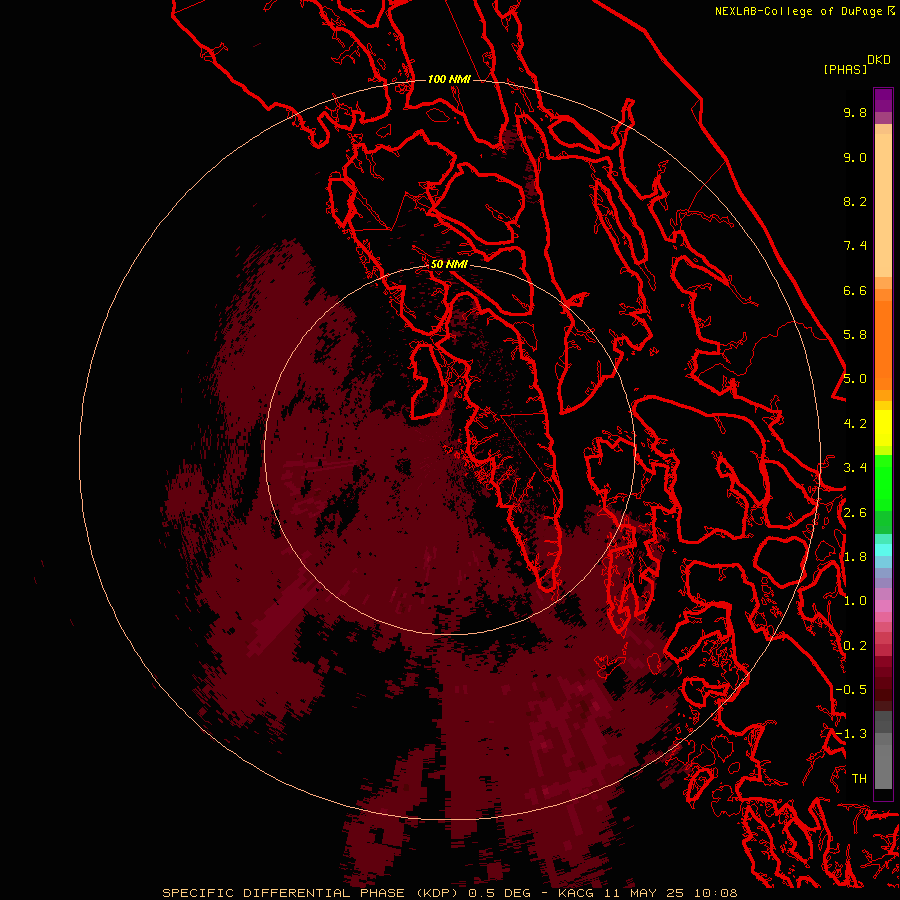The width and height of the screenshot is (900, 900).
Task: Click the cyan segment of the color bar
Action: (883, 549)
